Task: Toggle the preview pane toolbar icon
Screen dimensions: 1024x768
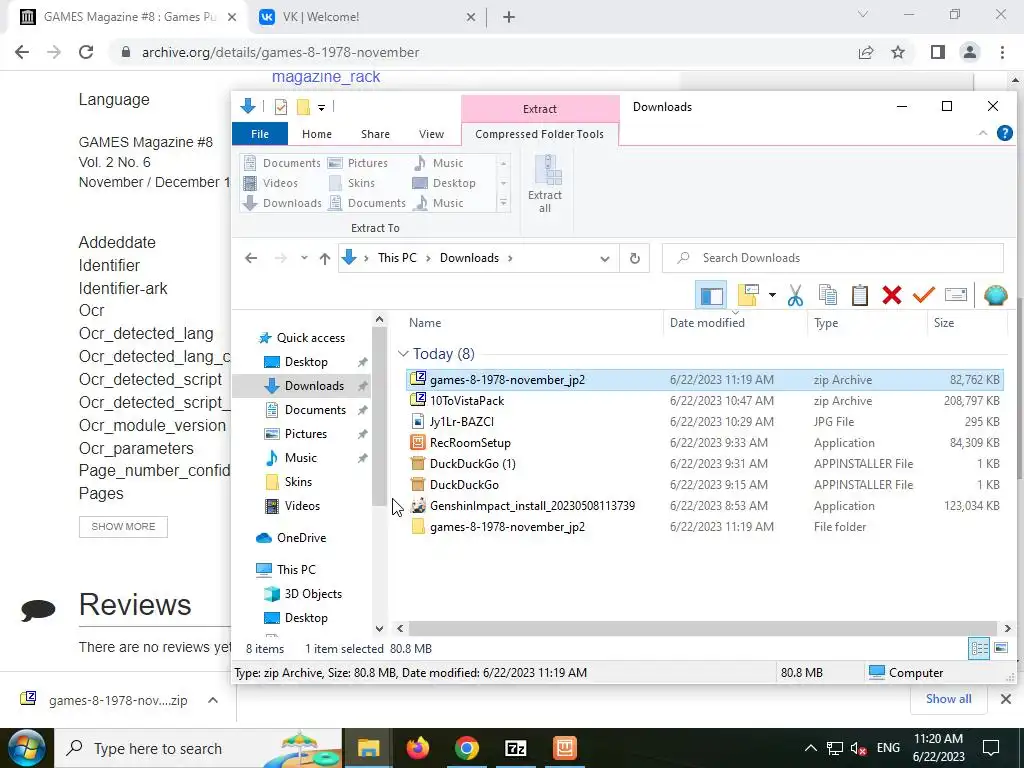Action: point(711,295)
